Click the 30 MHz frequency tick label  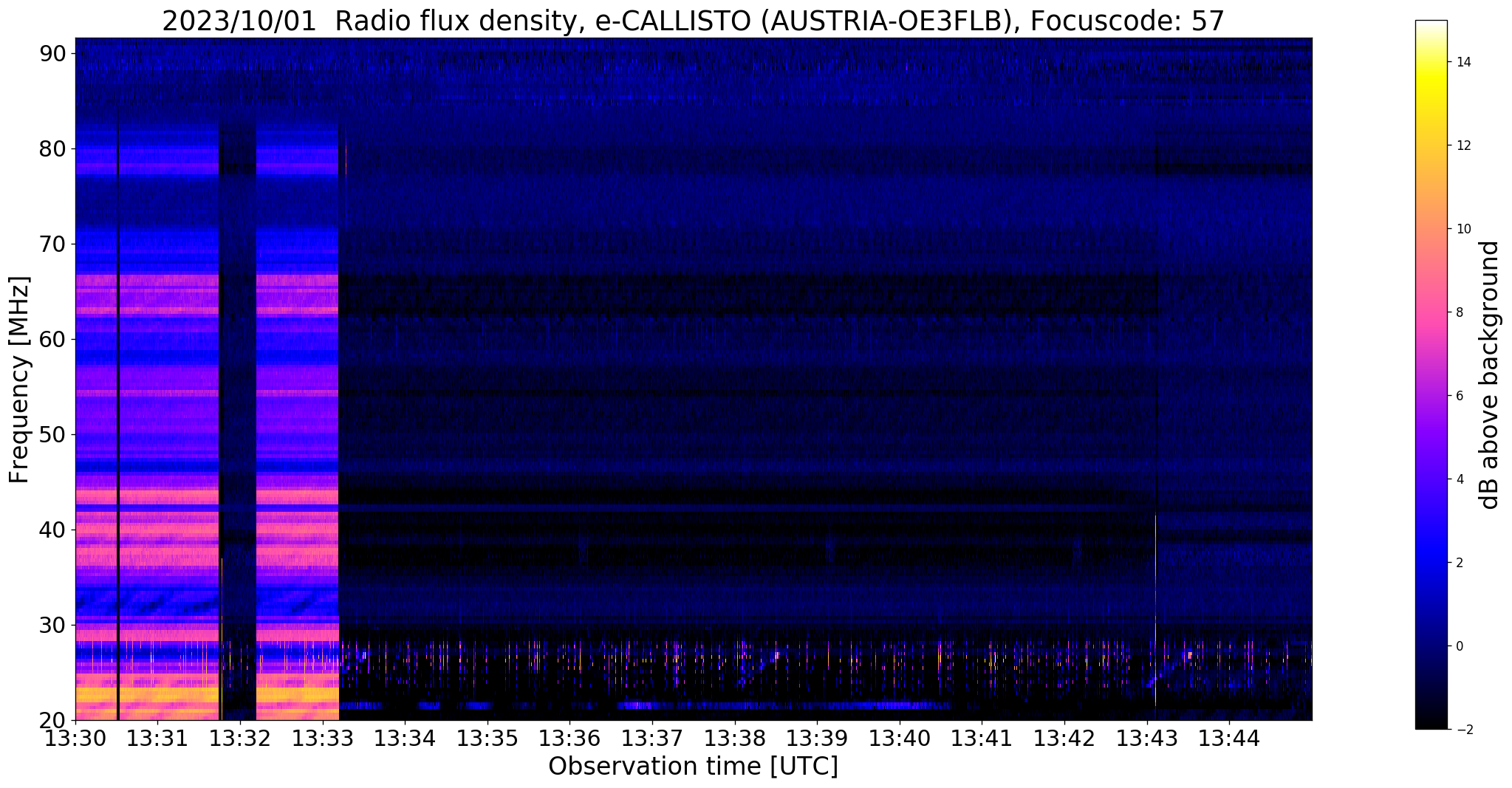click(x=54, y=625)
